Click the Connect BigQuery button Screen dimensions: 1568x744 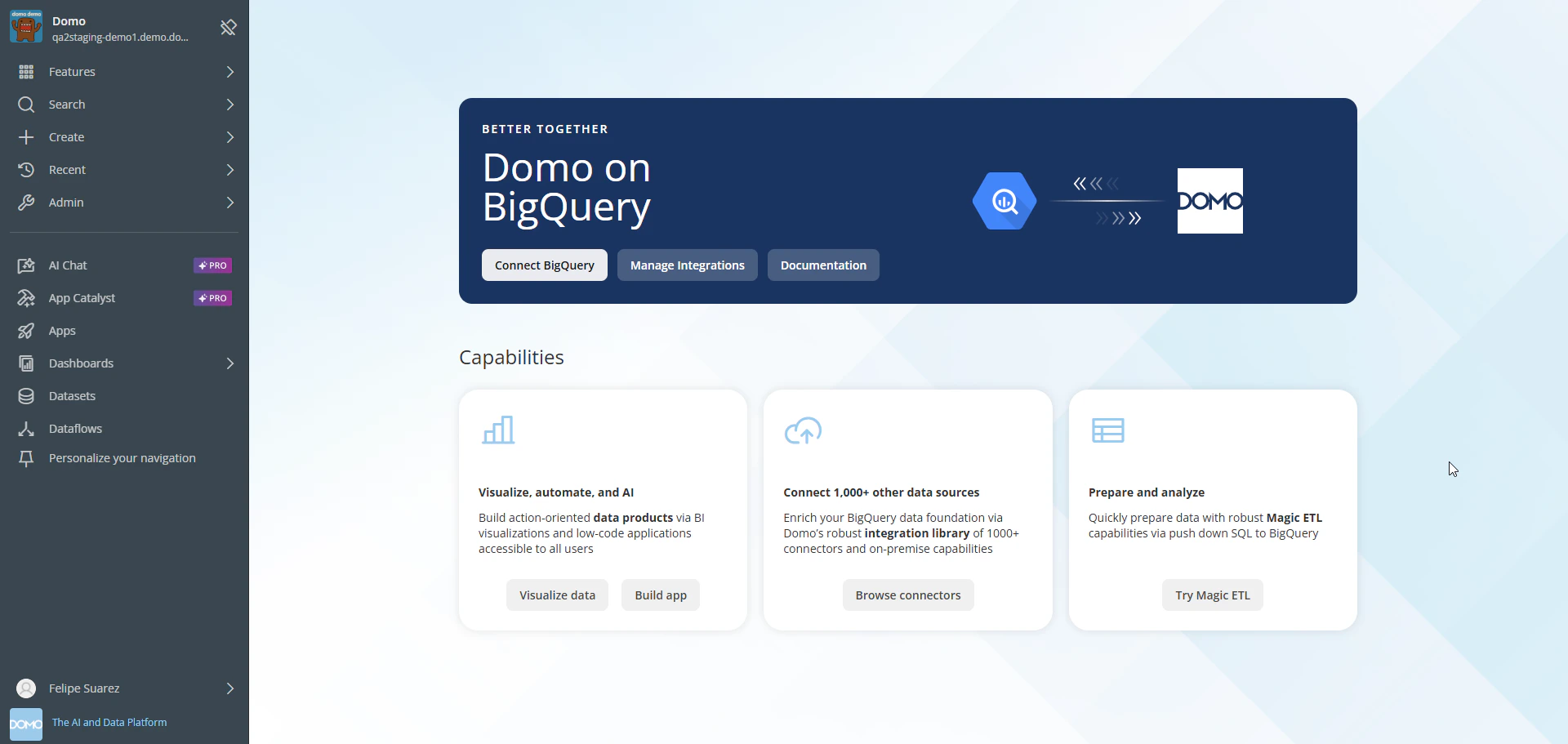coord(545,265)
